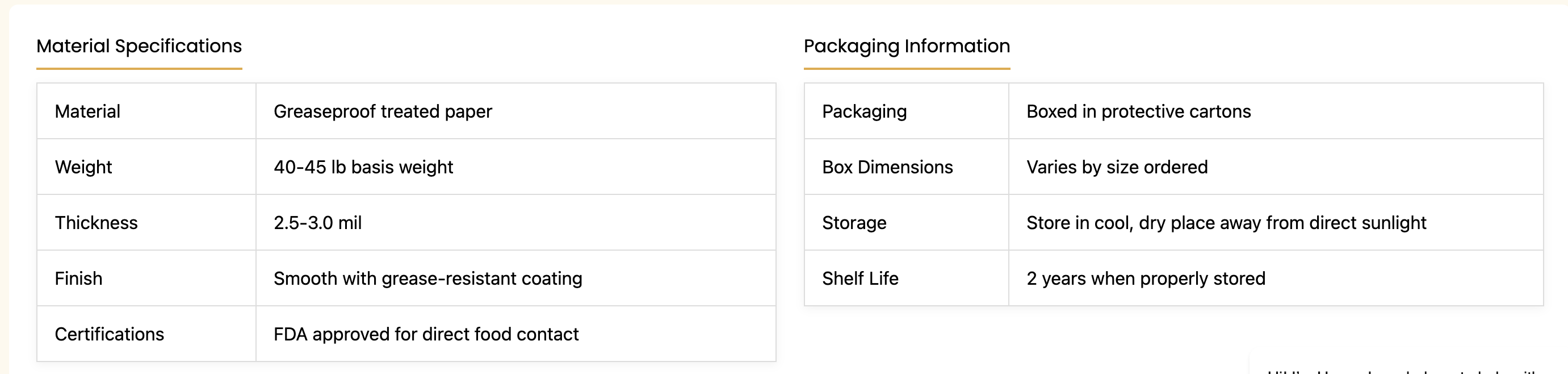The height and width of the screenshot is (374, 1568).
Task: Select the Shelf Life row label
Action: pos(860,279)
